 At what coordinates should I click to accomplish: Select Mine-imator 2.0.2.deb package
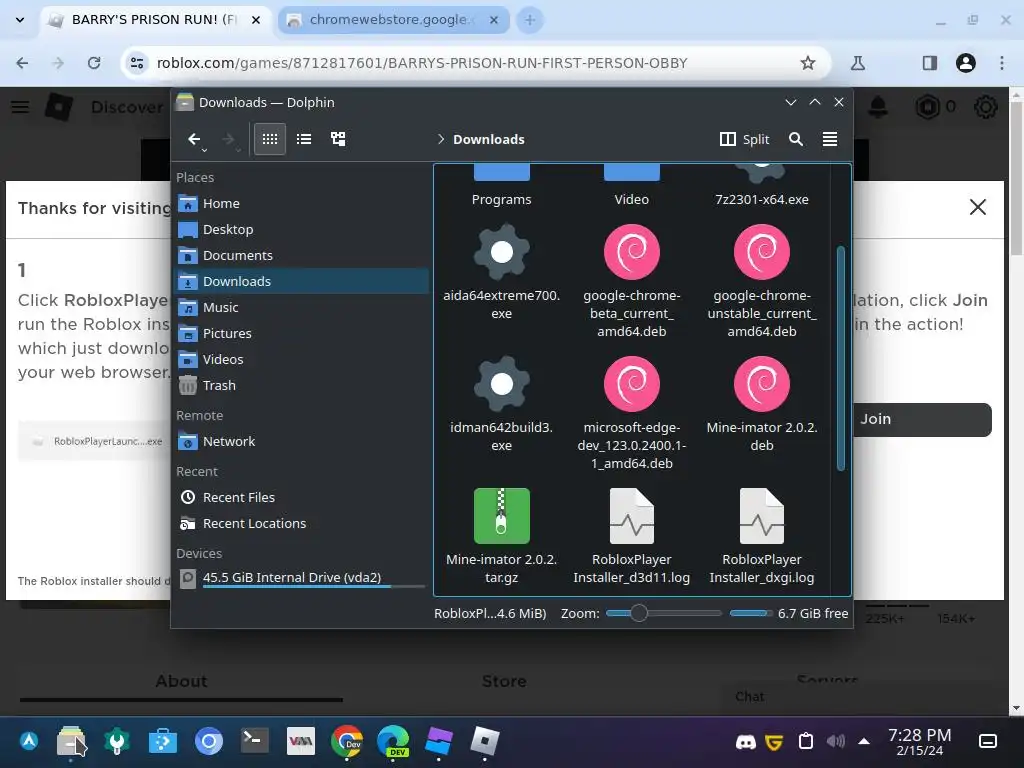coord(761,404)
